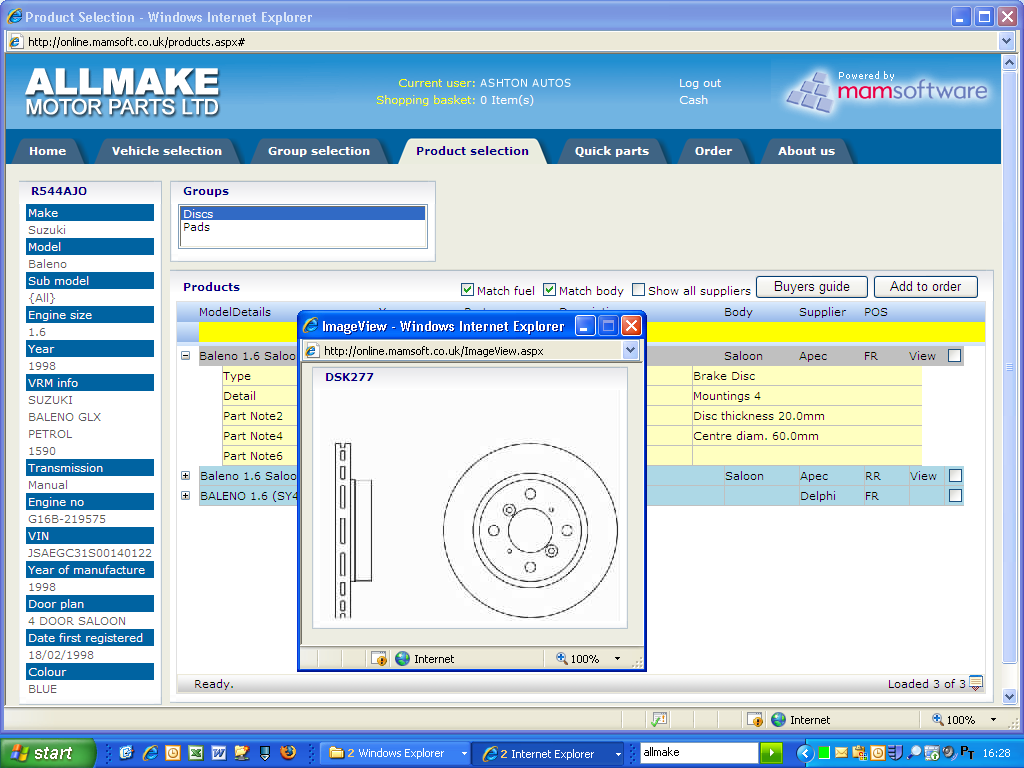Open the Order tab
The image size is (1024, 768).
coord(713,151)
